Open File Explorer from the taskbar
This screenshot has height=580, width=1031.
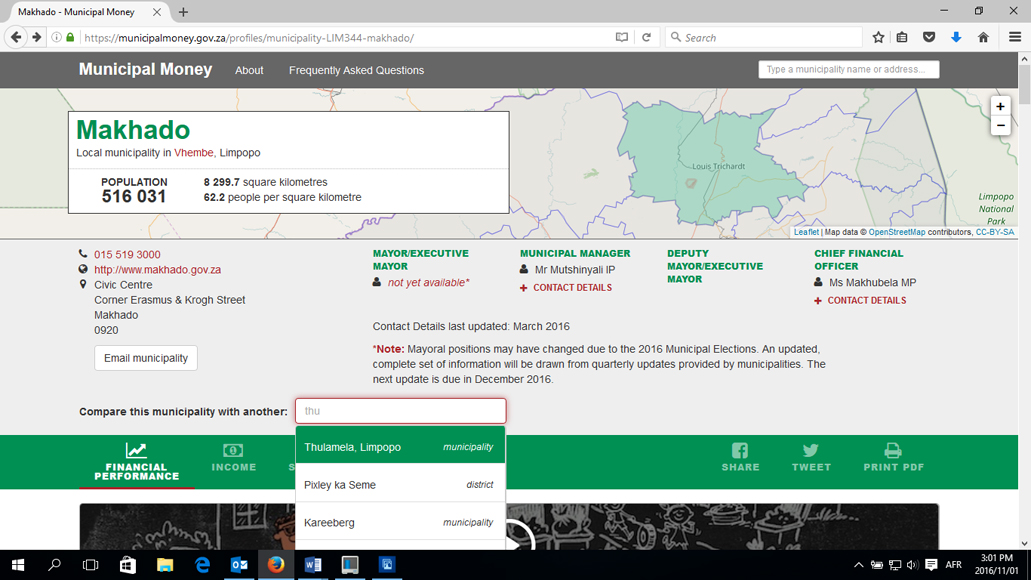coord(164,565)
